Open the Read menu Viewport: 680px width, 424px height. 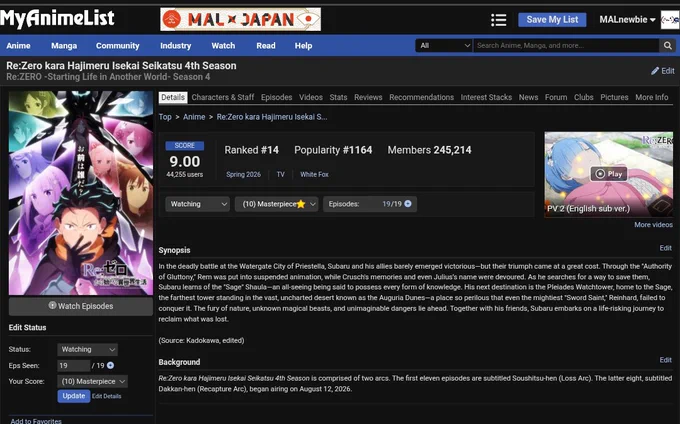[265, 46]
